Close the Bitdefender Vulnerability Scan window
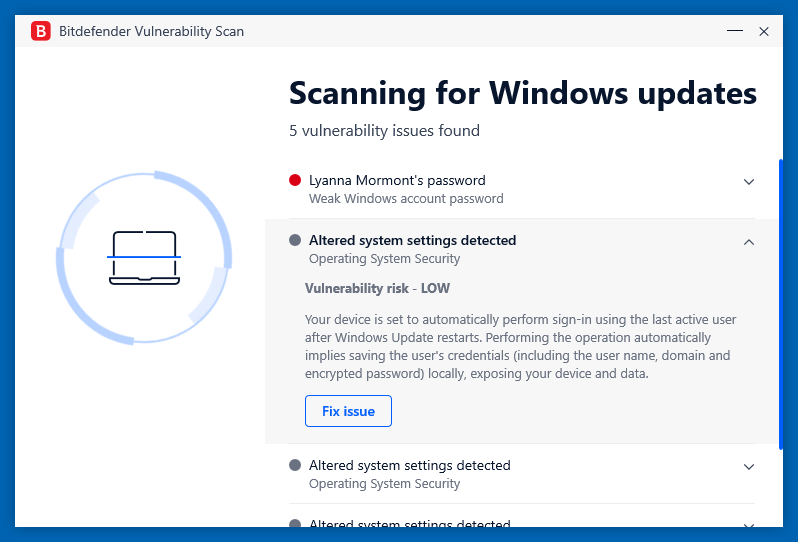The width and height of the screenshot is (798, 542). [x=764, y=32]
